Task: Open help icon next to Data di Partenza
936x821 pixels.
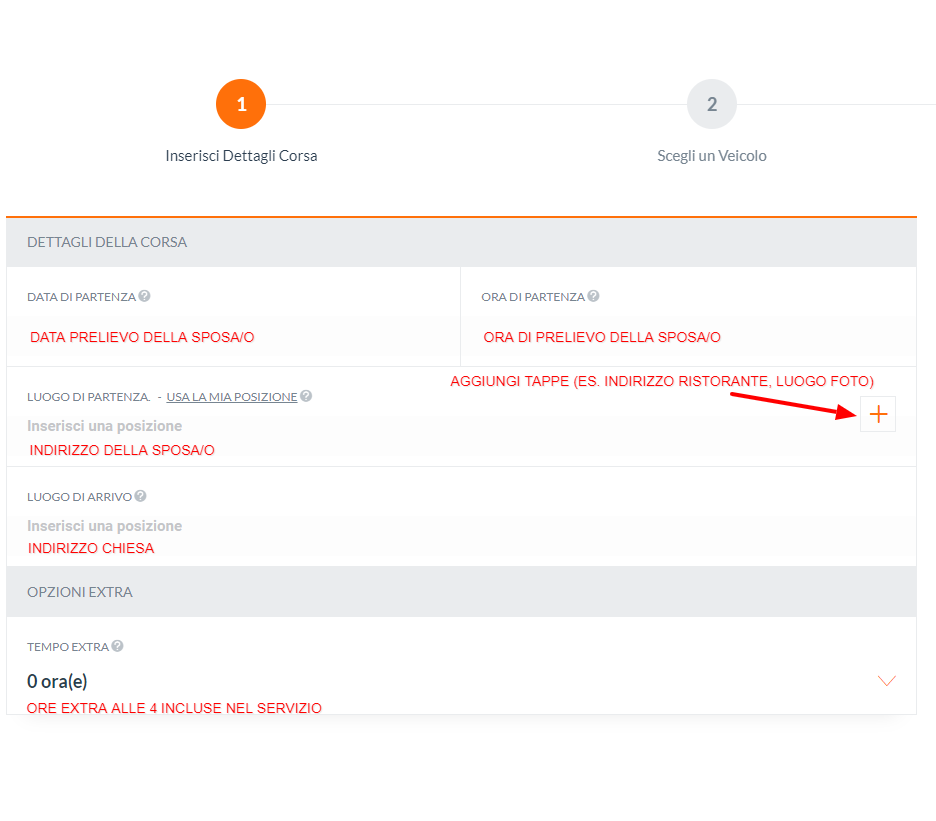Action: [x=144, y=296]
